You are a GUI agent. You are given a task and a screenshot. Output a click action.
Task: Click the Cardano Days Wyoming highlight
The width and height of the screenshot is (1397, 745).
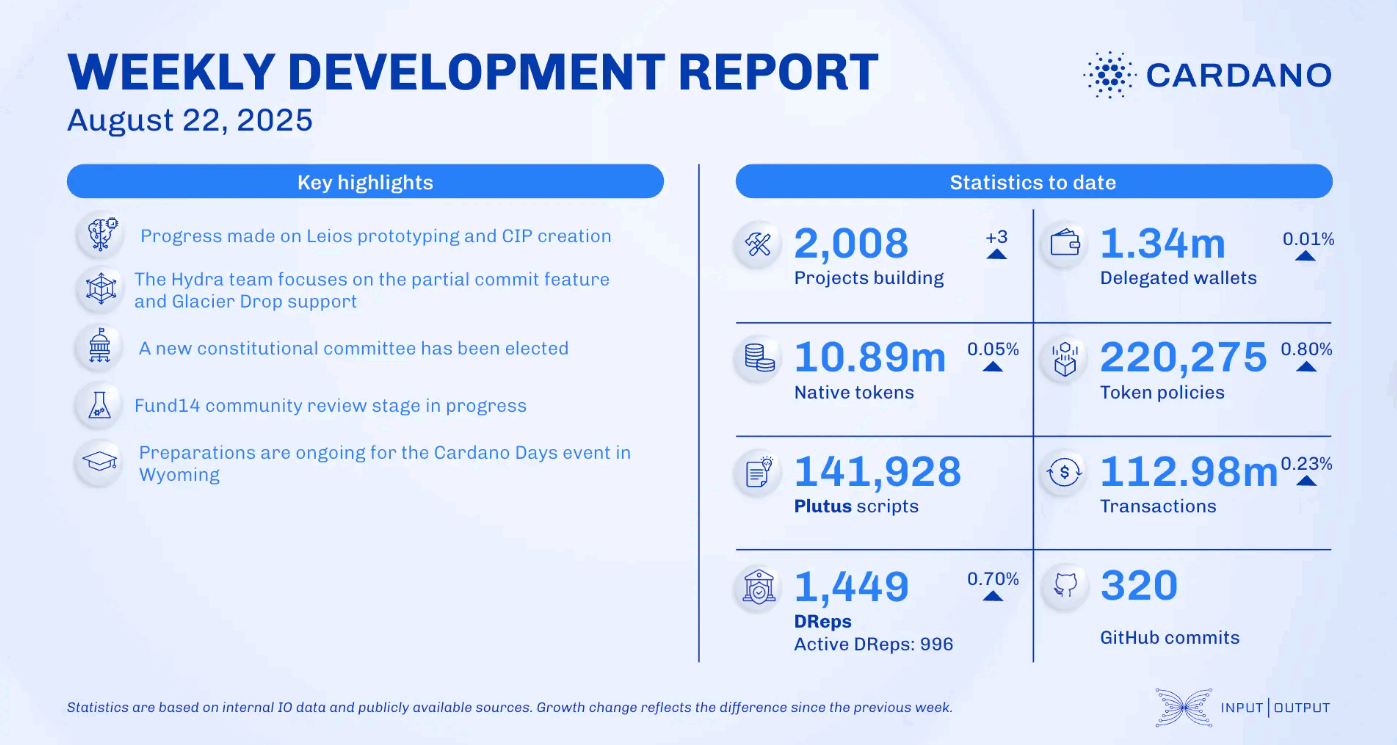pos(385,463)
